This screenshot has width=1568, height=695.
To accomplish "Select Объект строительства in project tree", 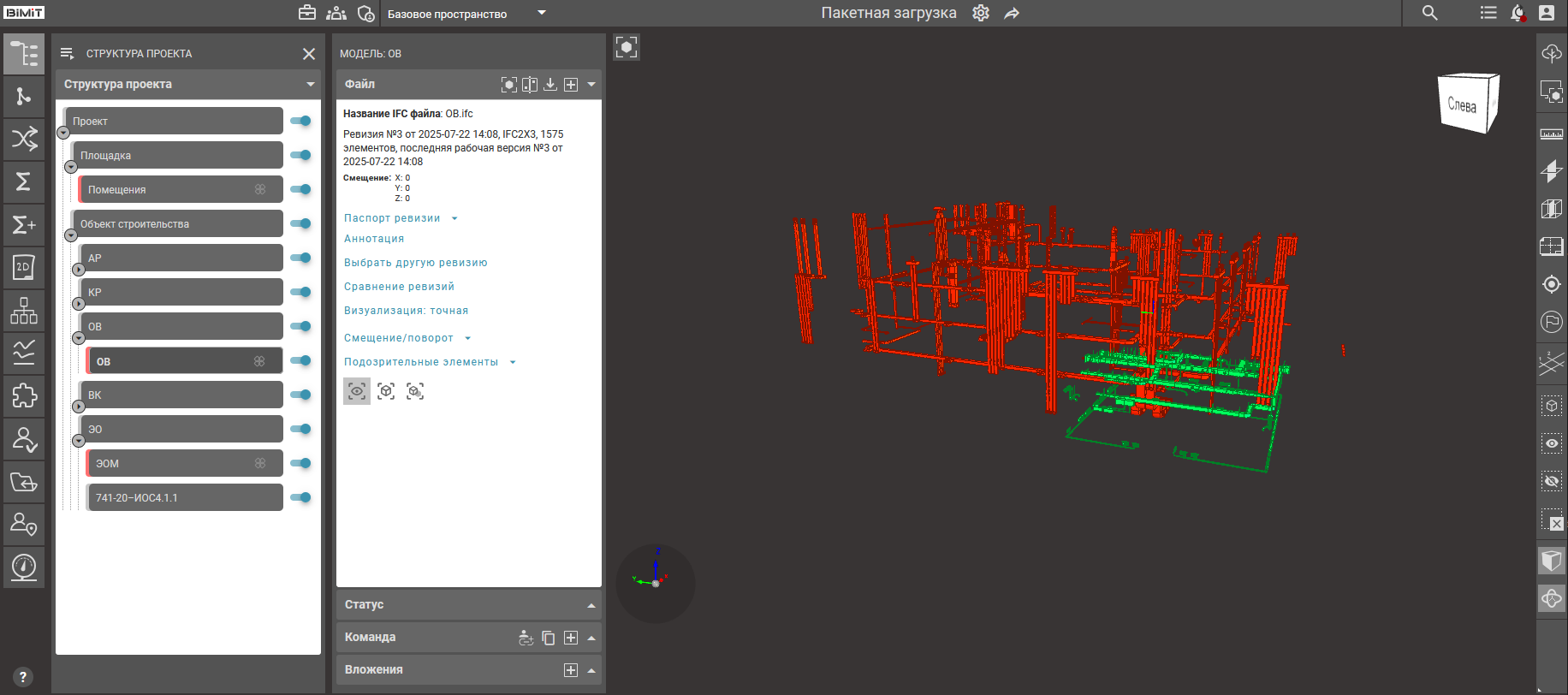I will [x=177, y=223].
